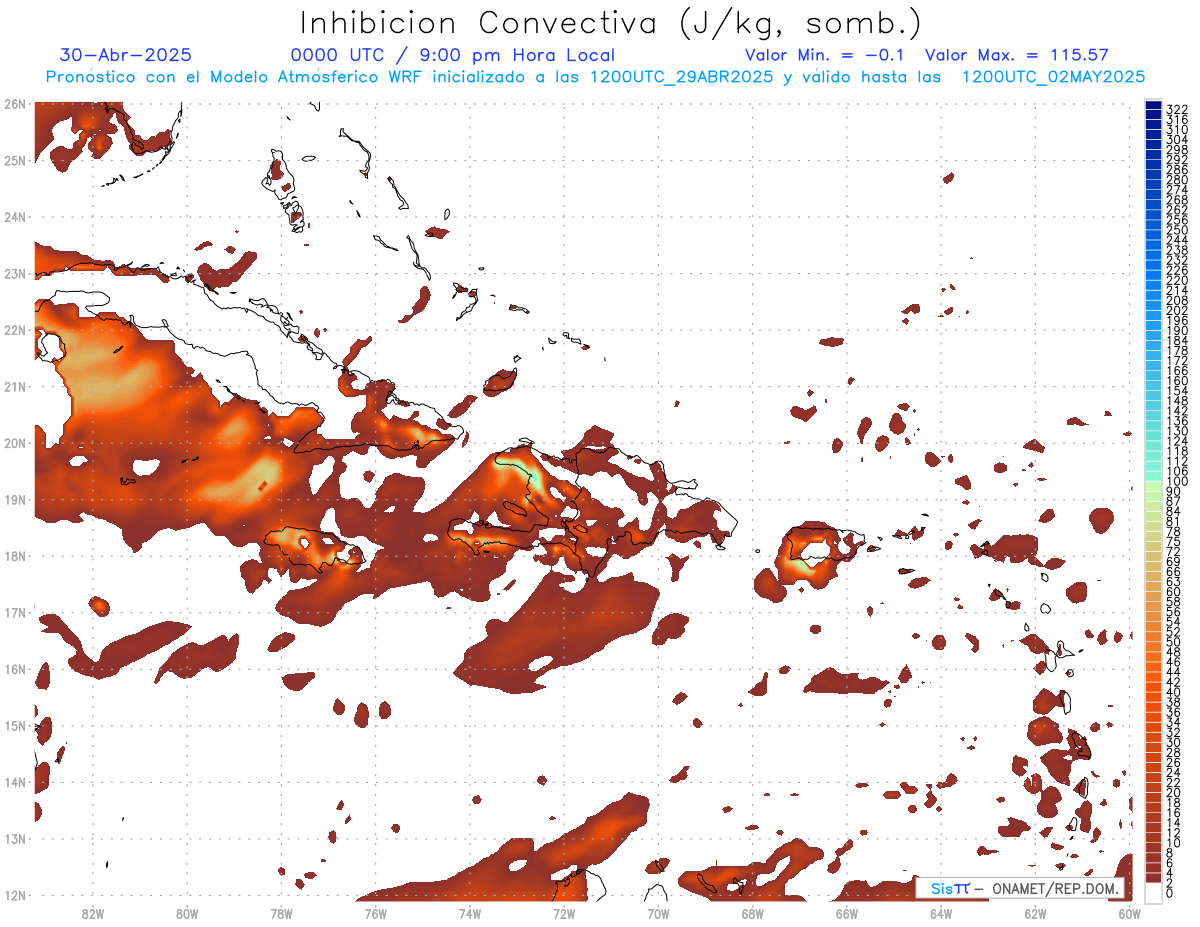Click the 13N latitude label
The height and width of the screenshot is (927, 1200).
[14, 838]
